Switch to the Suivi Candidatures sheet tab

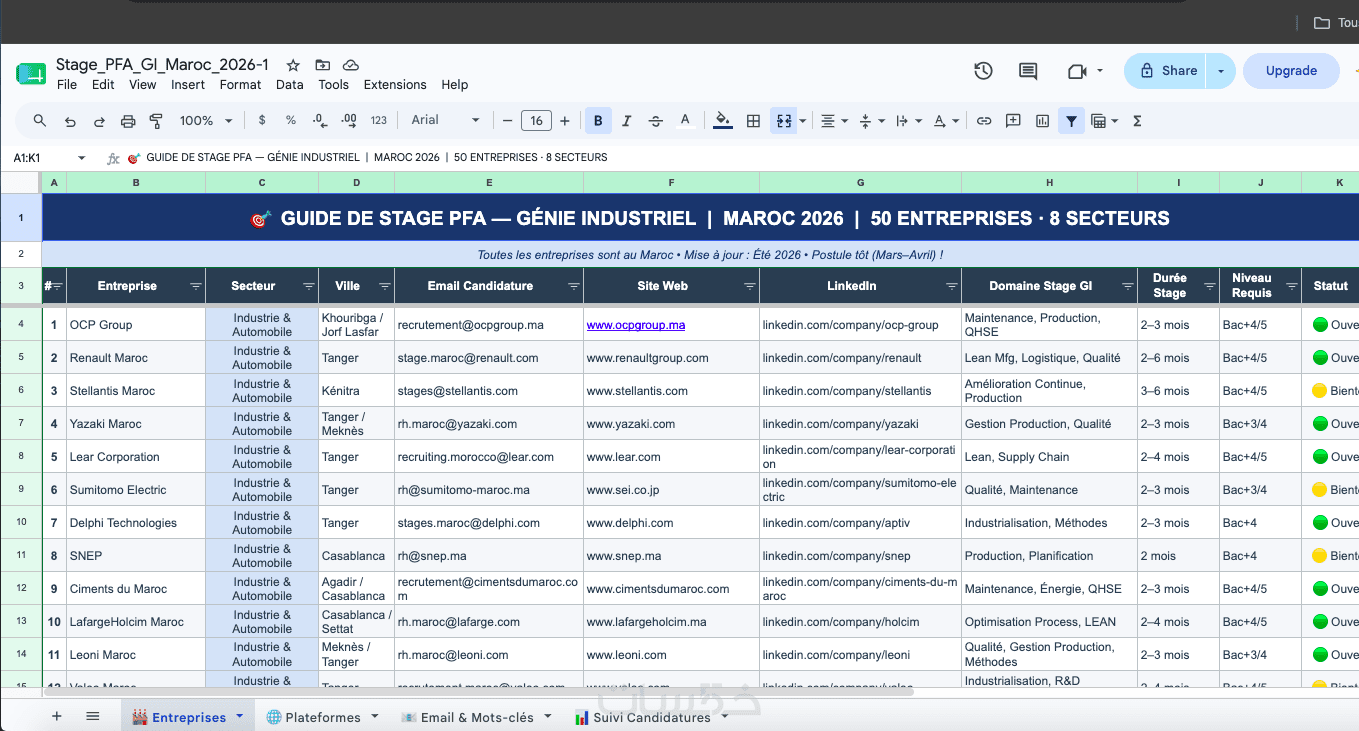(x=650, y=717)
